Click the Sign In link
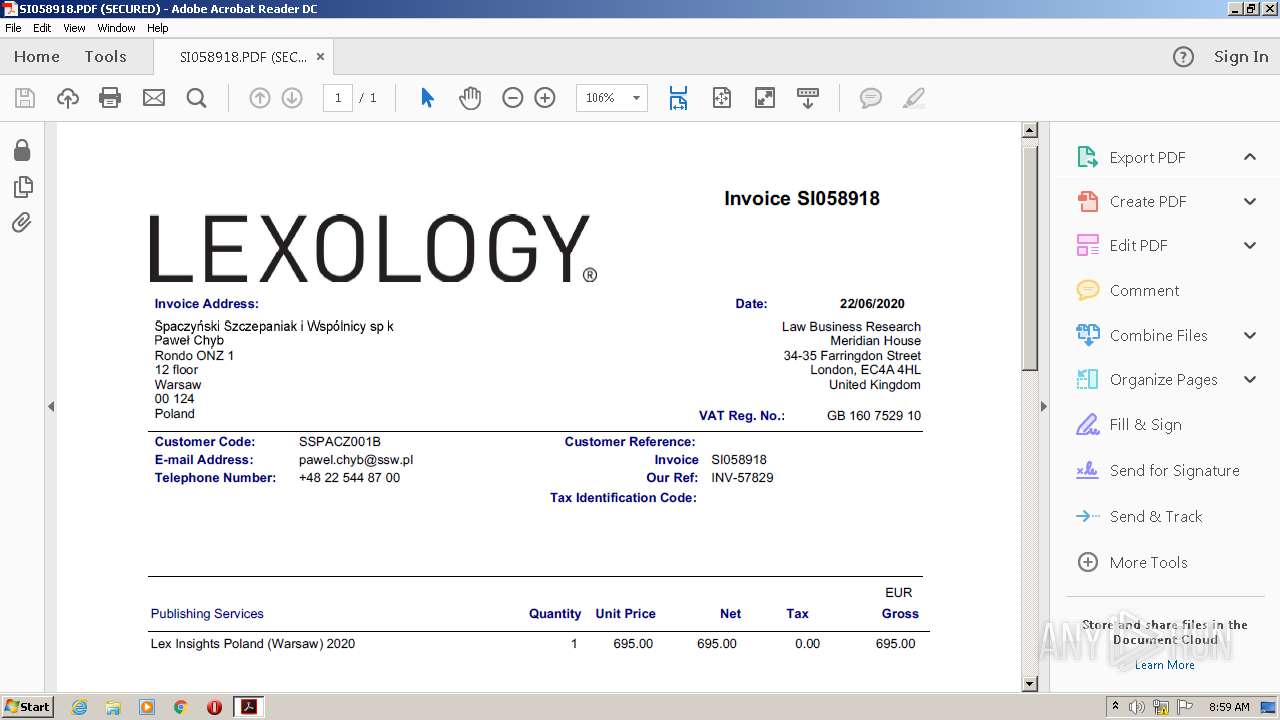This screenshot has height=720, width=1280. 1241,57
